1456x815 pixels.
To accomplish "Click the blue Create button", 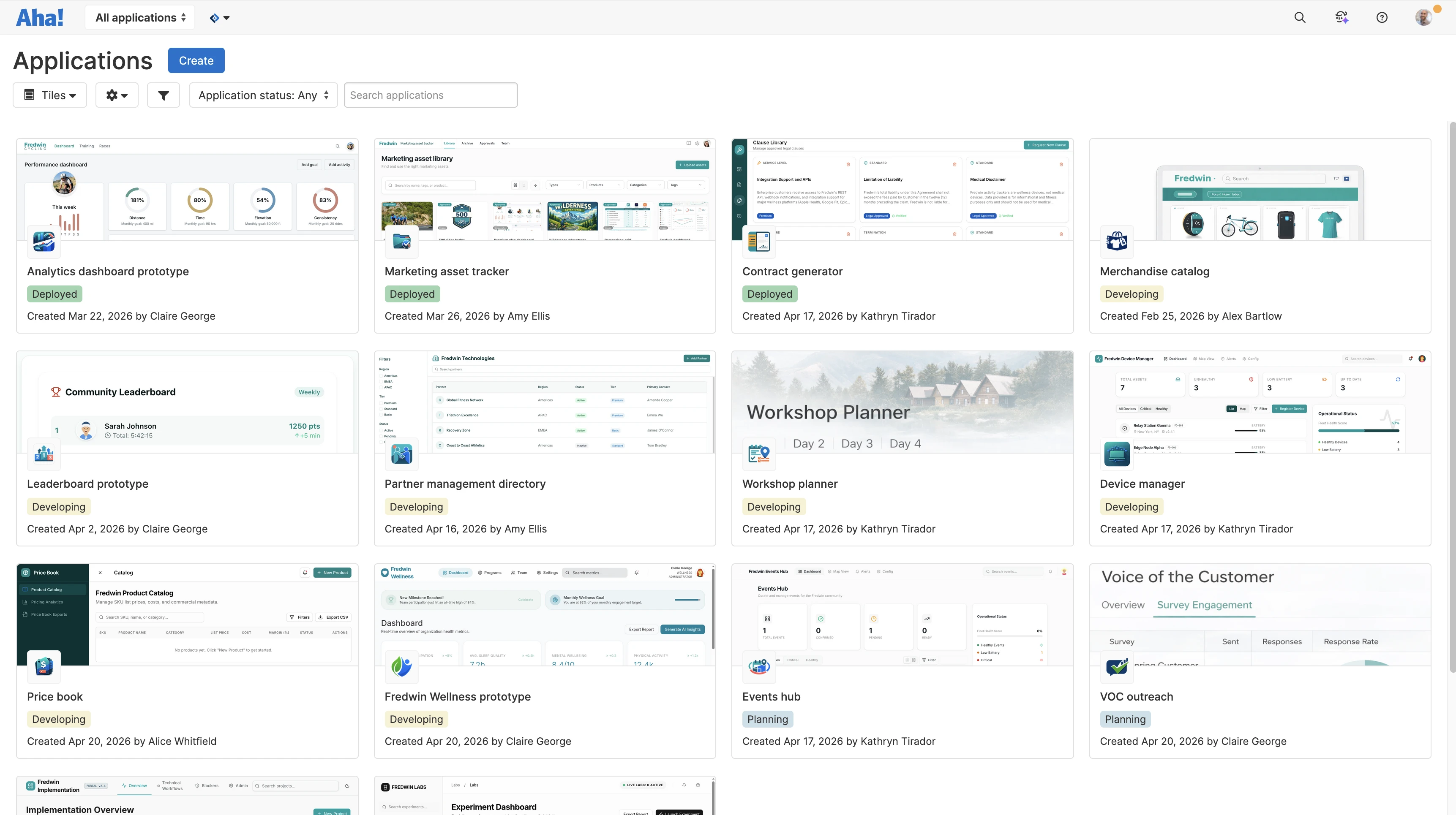I will point(196,60).
